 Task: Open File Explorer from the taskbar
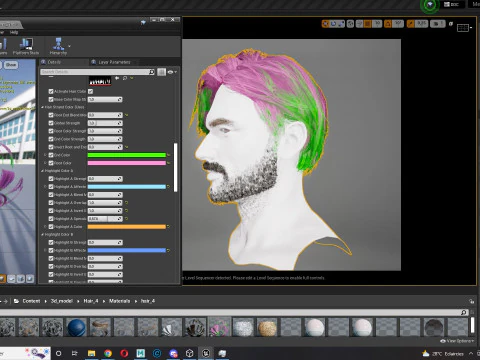click(91, 353)
